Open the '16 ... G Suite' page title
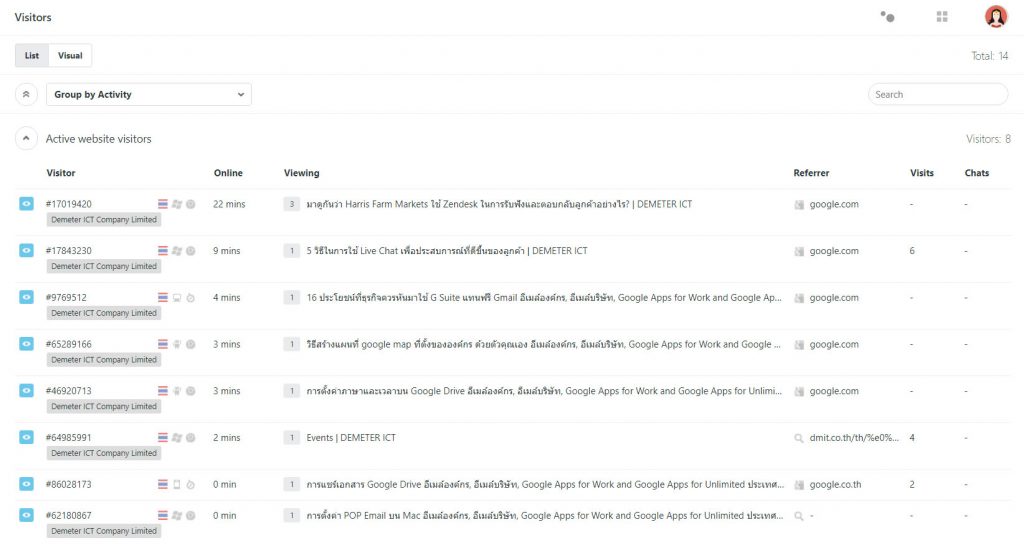 pos(543,297)
